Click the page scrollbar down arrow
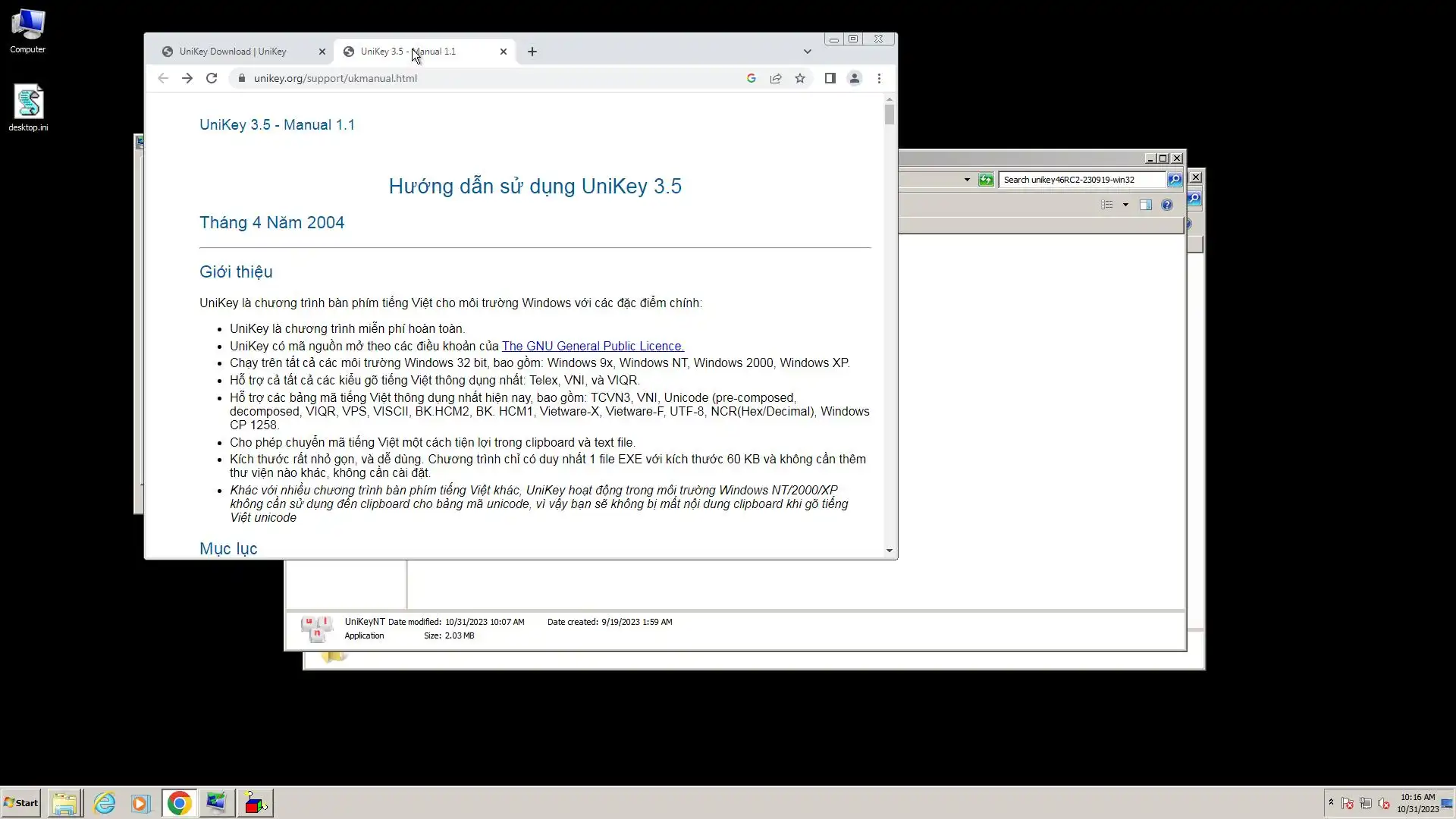 (x=890, y=551)
